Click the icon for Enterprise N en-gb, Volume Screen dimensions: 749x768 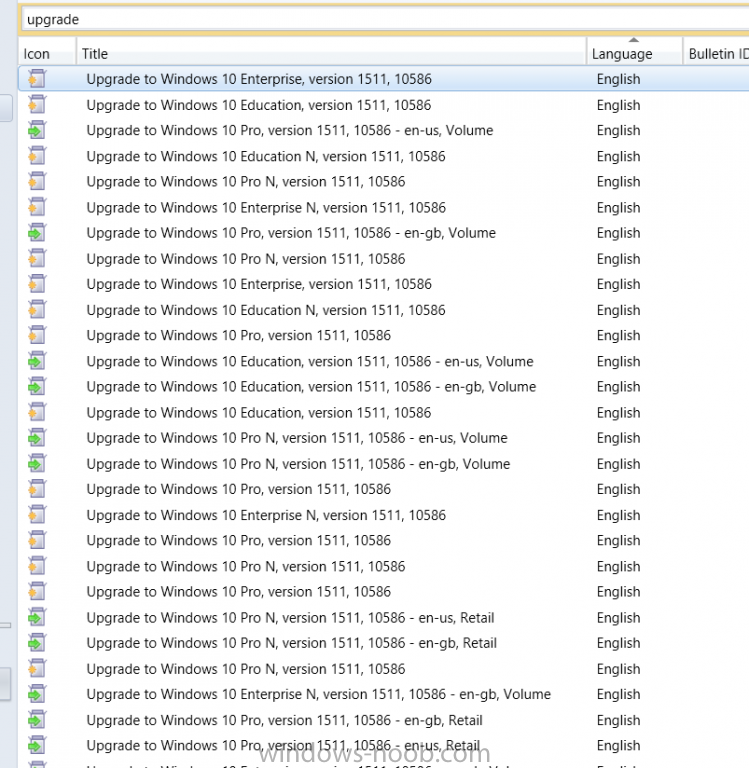click(x=37, y=694)
